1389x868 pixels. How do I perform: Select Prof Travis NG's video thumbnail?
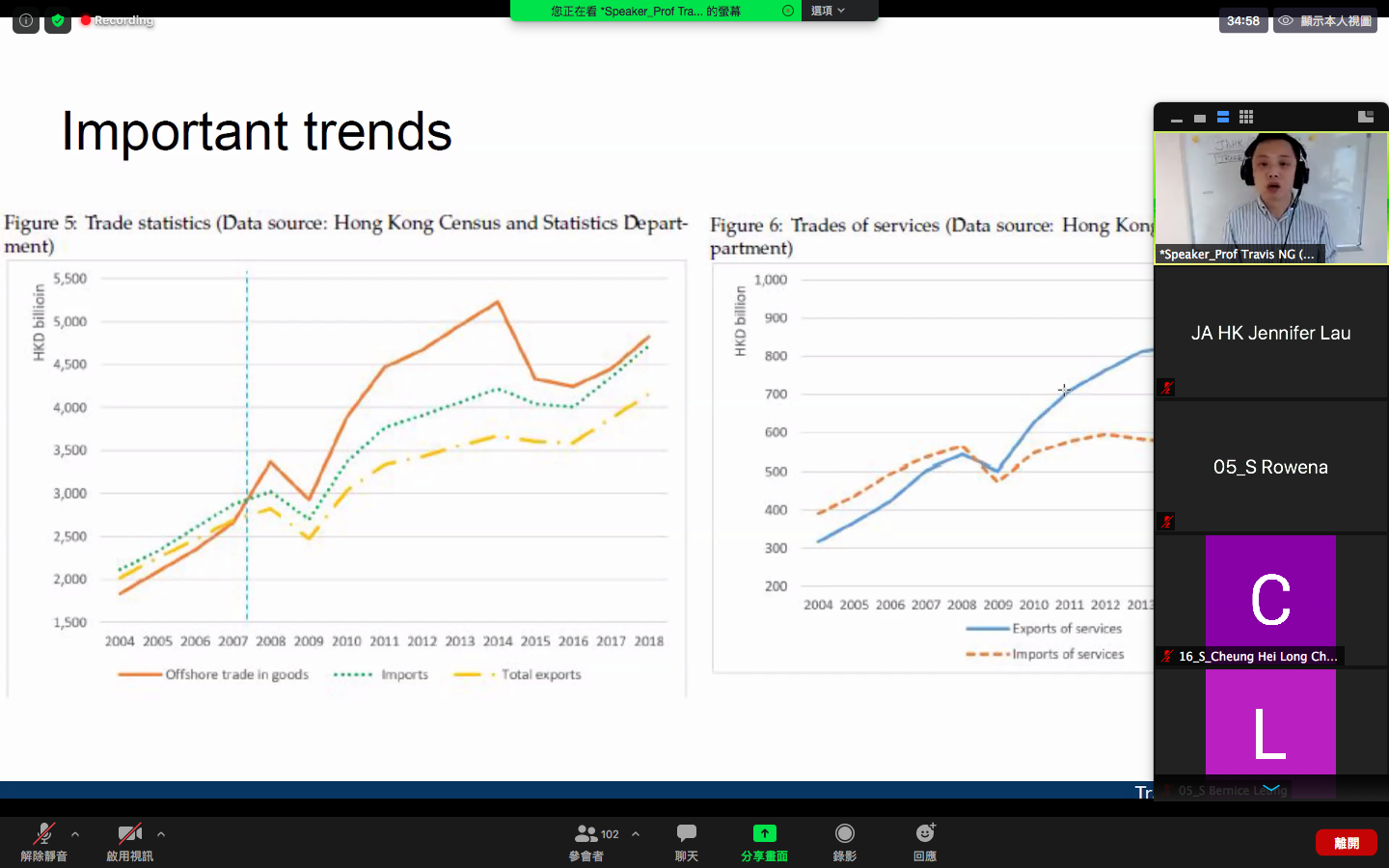pyautogui.click(x=1270, y=198)
